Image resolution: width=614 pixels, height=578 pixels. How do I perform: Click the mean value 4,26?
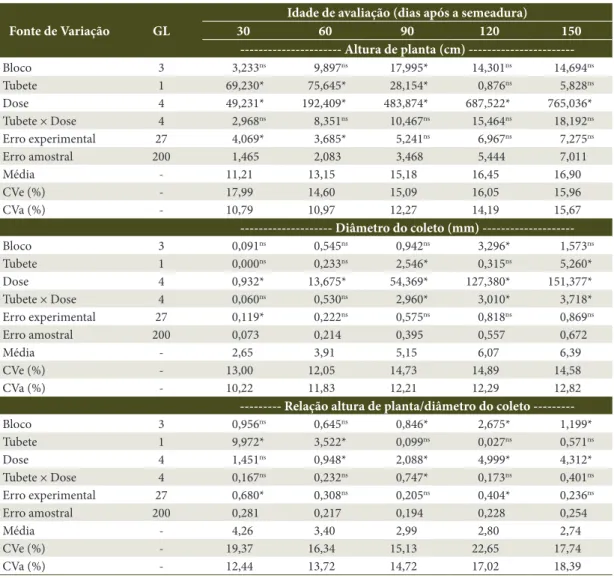242,531
